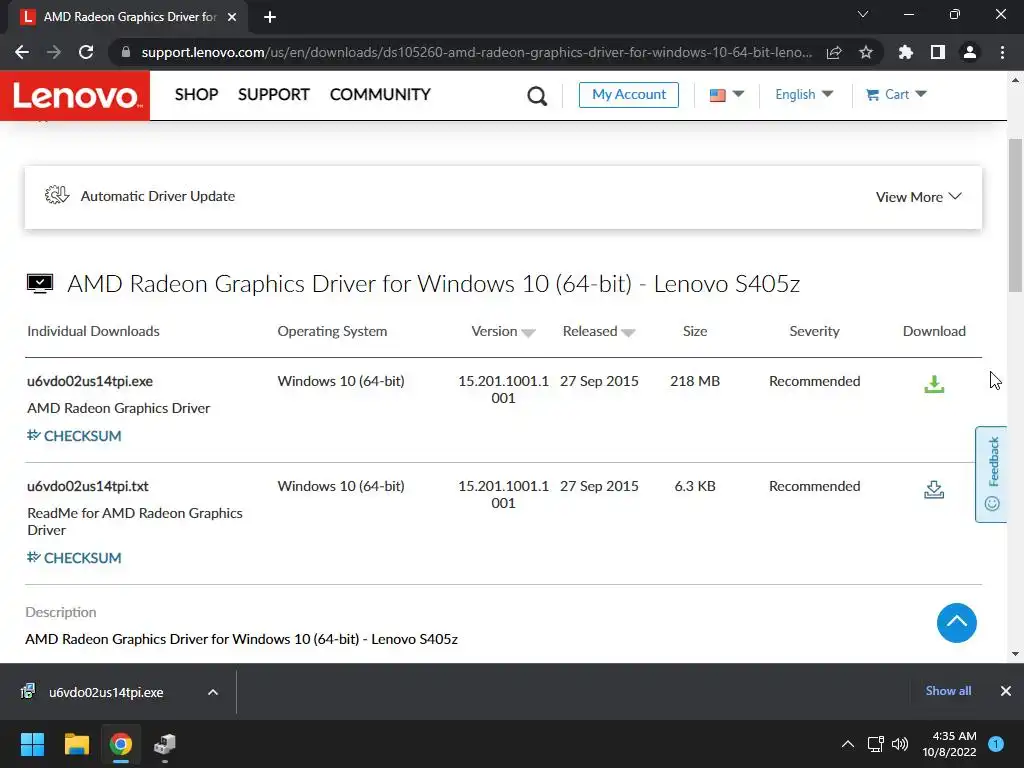Open the notification badge in tray

pos(996,744)
